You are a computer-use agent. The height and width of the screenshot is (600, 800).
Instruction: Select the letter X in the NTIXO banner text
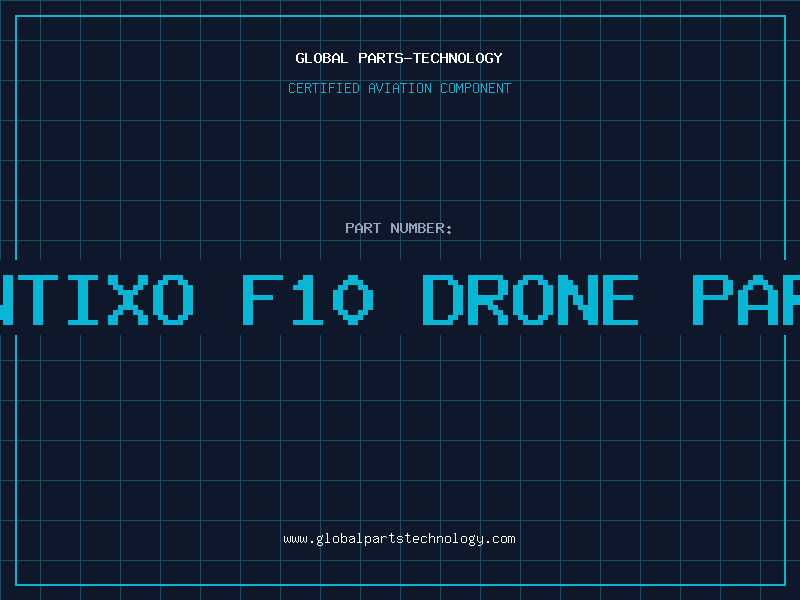coord(128,300)
